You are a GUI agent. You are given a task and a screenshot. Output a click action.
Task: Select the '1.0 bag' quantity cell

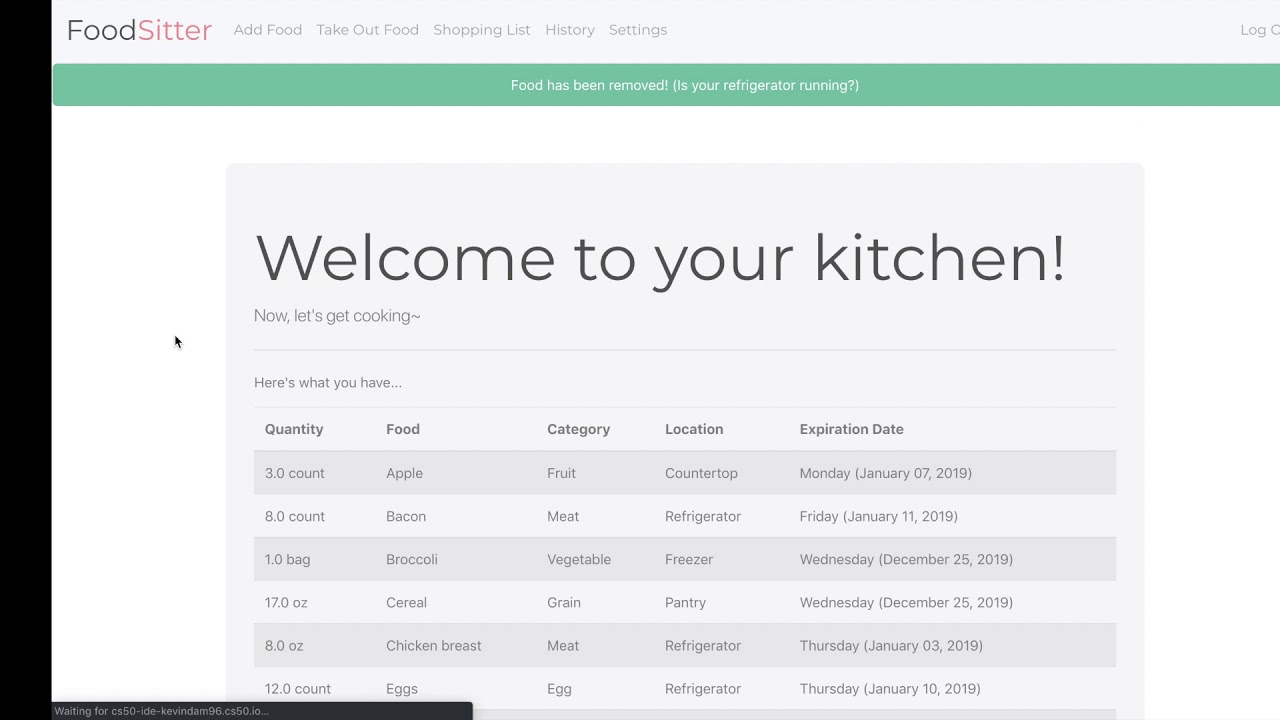288,559
